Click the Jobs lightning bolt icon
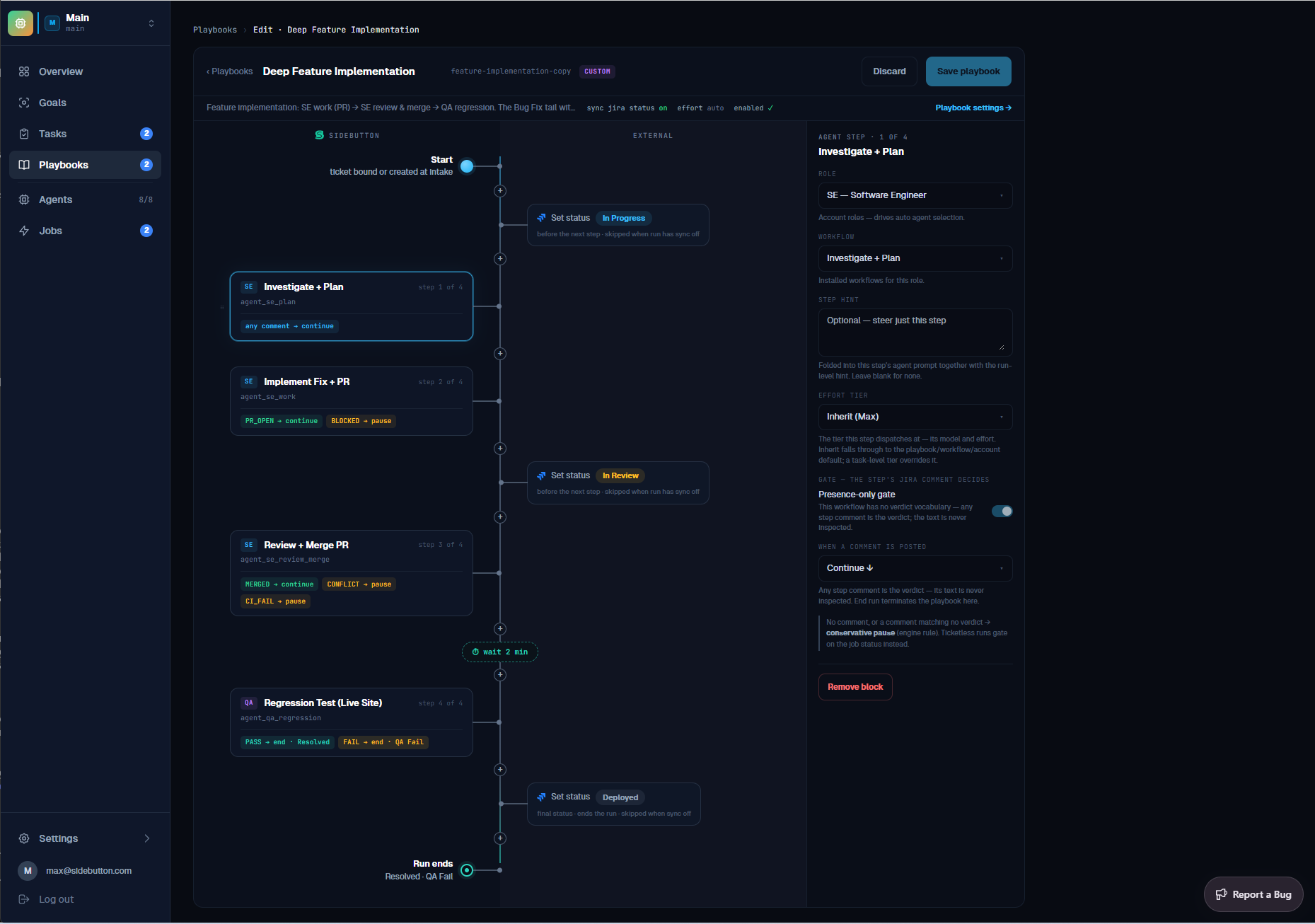Viewport: 1315px width, 924px height. (24, 231)
